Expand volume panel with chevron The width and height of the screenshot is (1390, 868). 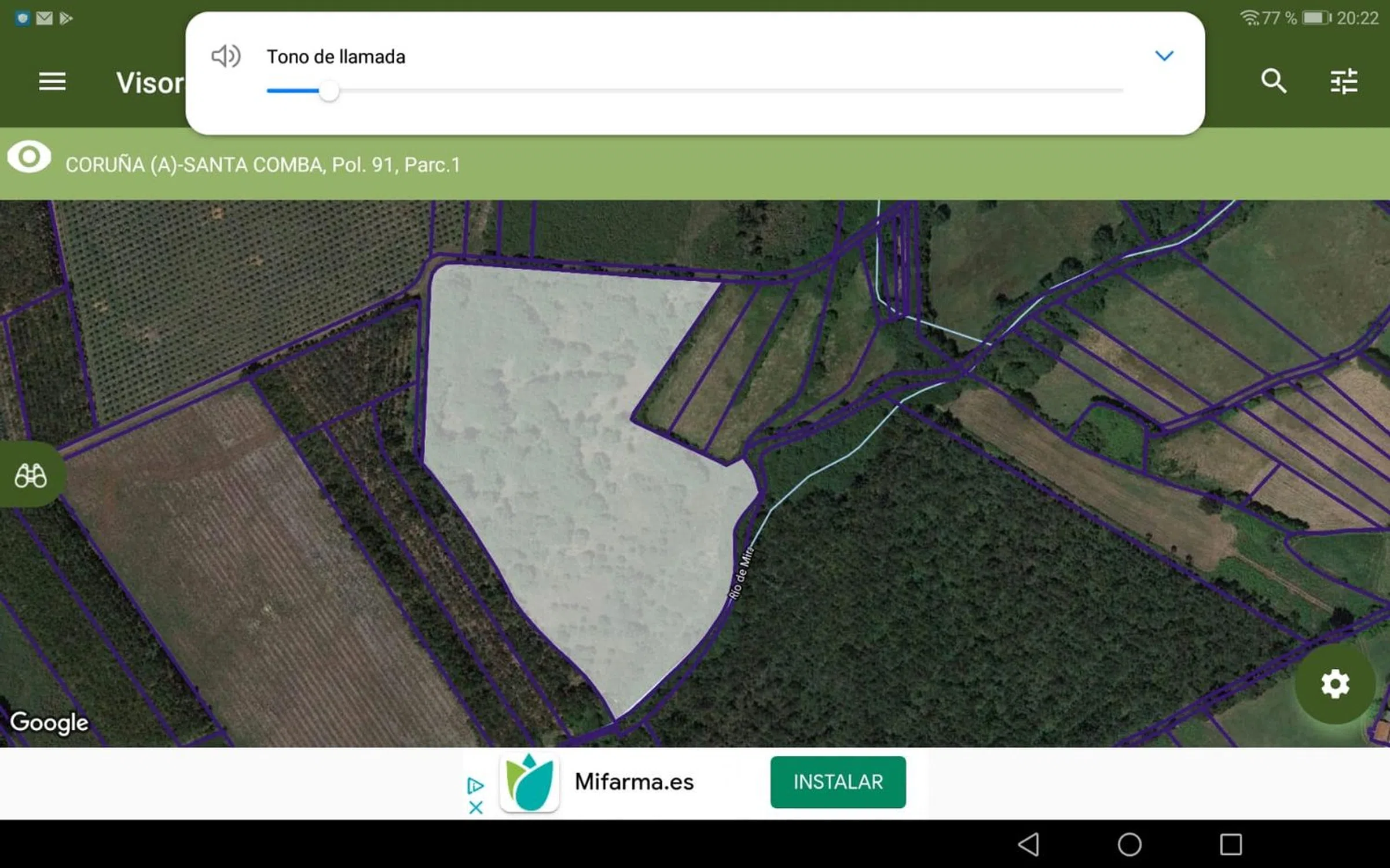point(1164,56)
